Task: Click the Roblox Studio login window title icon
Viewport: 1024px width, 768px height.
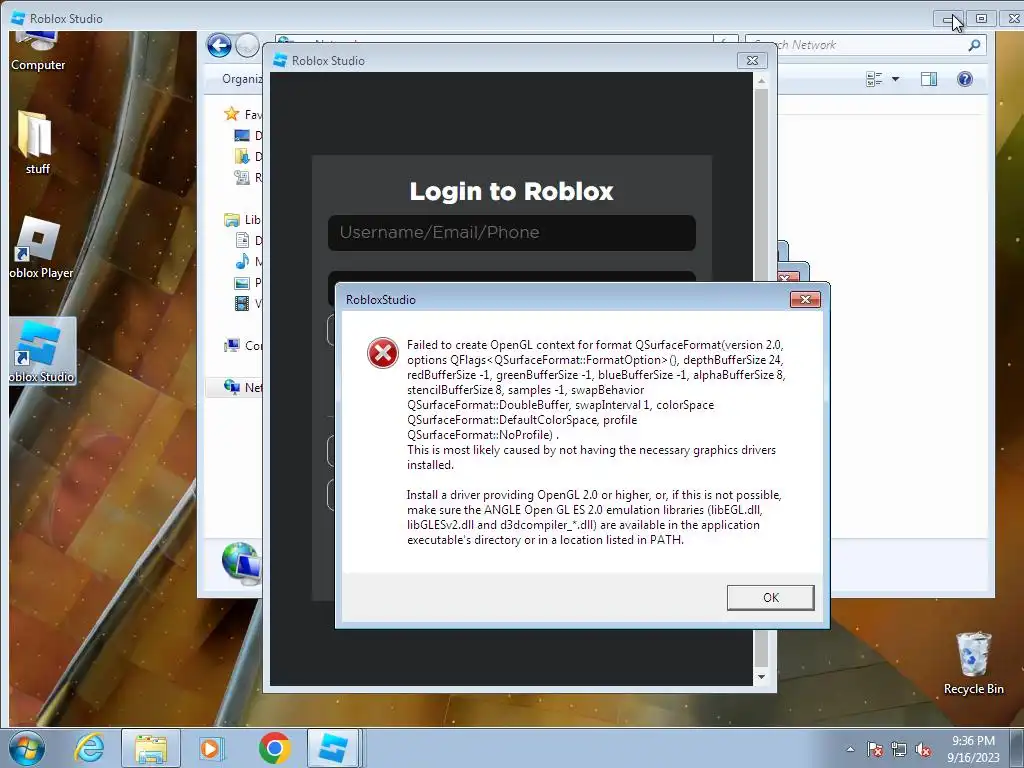Action: 280,60
